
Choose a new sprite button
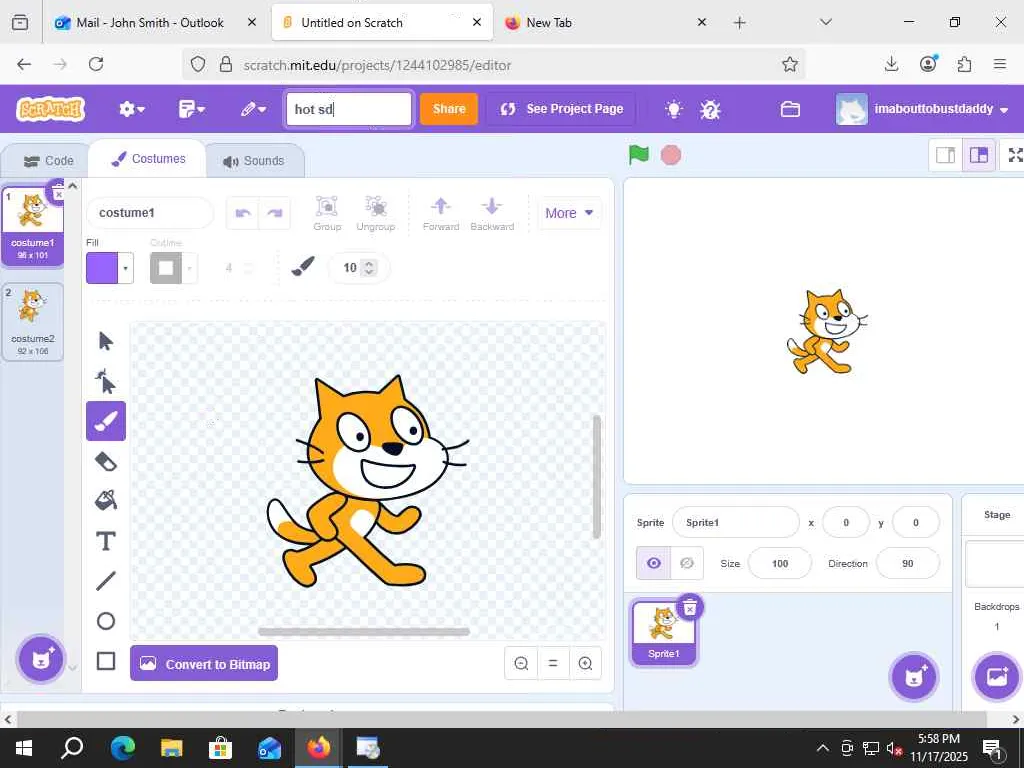pyautogui.click(x=914, y=677)
